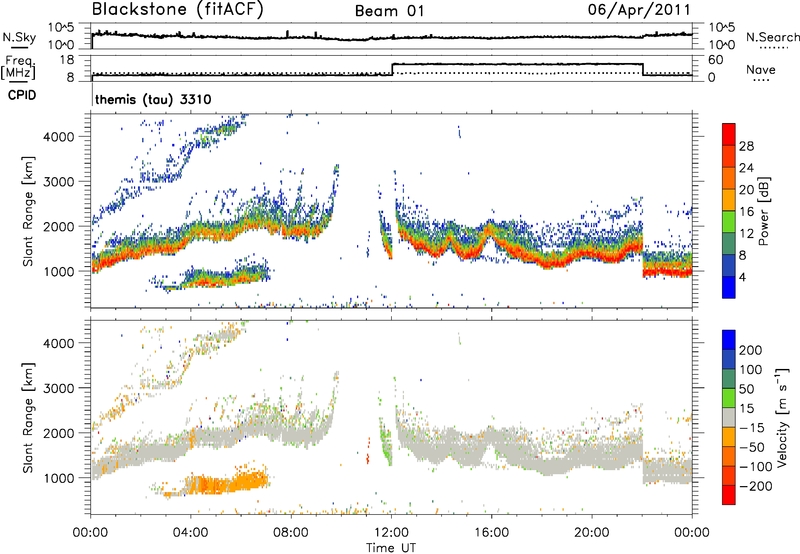
Task: Select the Beam 01 label
Action: point(390,11)
